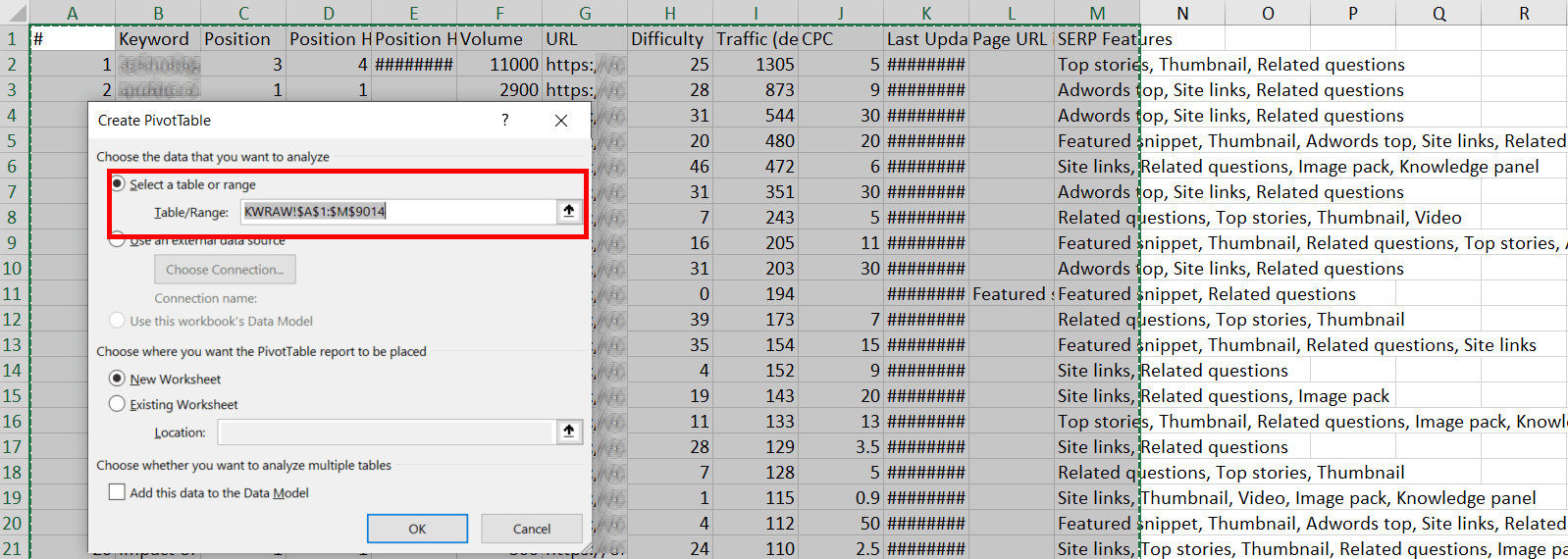Select the New Worksheet radio button
The width and height of the screenshot is (1568, 559).
click(x=118, y=379)
